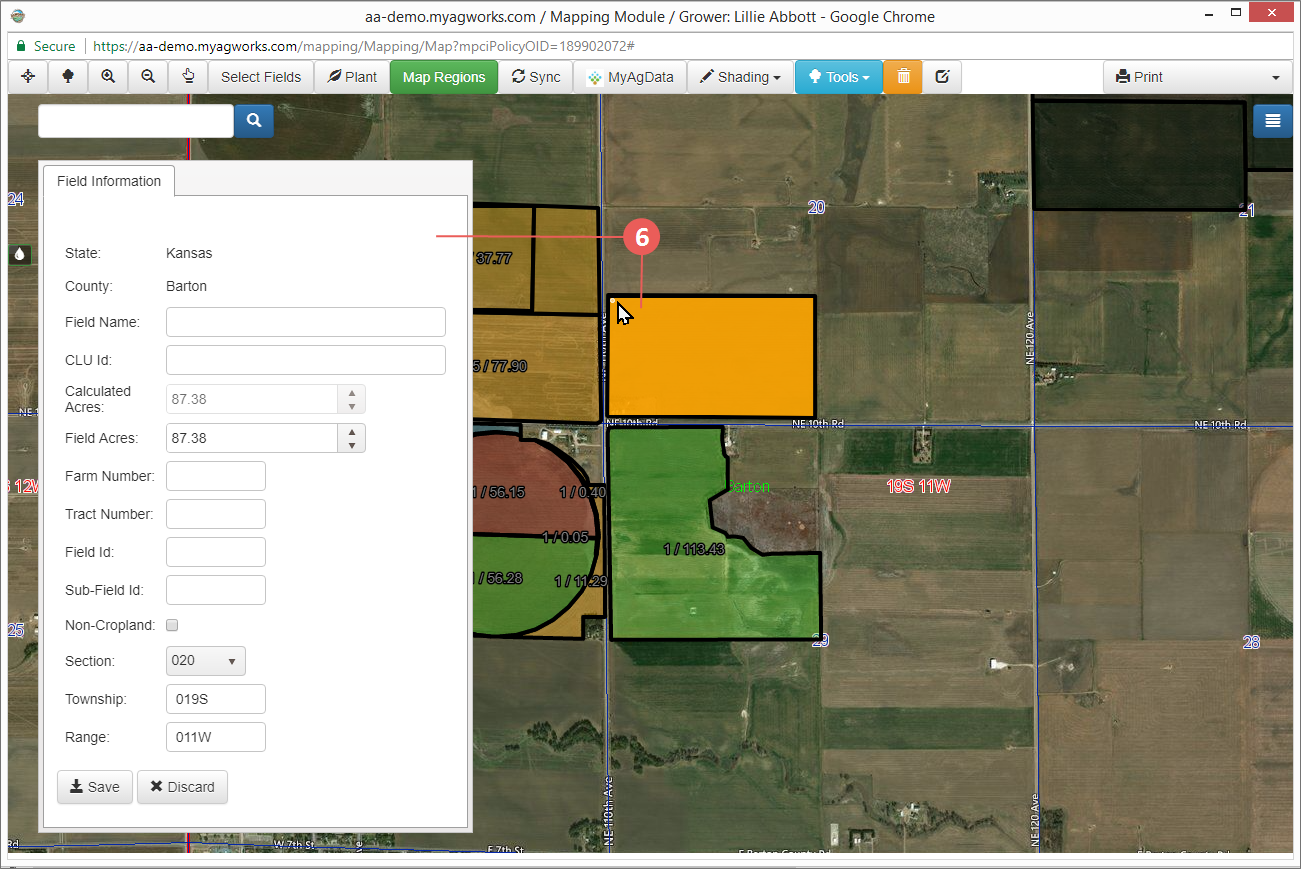Click the Farm Number input

tap(216, 476)
